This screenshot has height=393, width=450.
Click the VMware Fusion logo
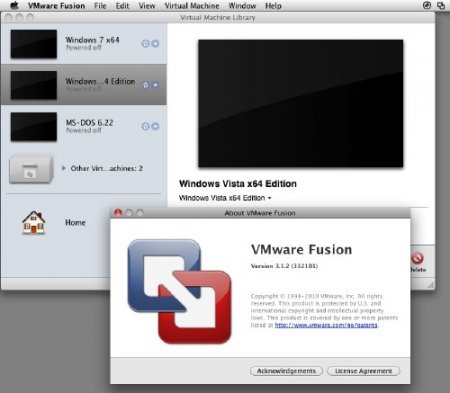tap(179, 291)
